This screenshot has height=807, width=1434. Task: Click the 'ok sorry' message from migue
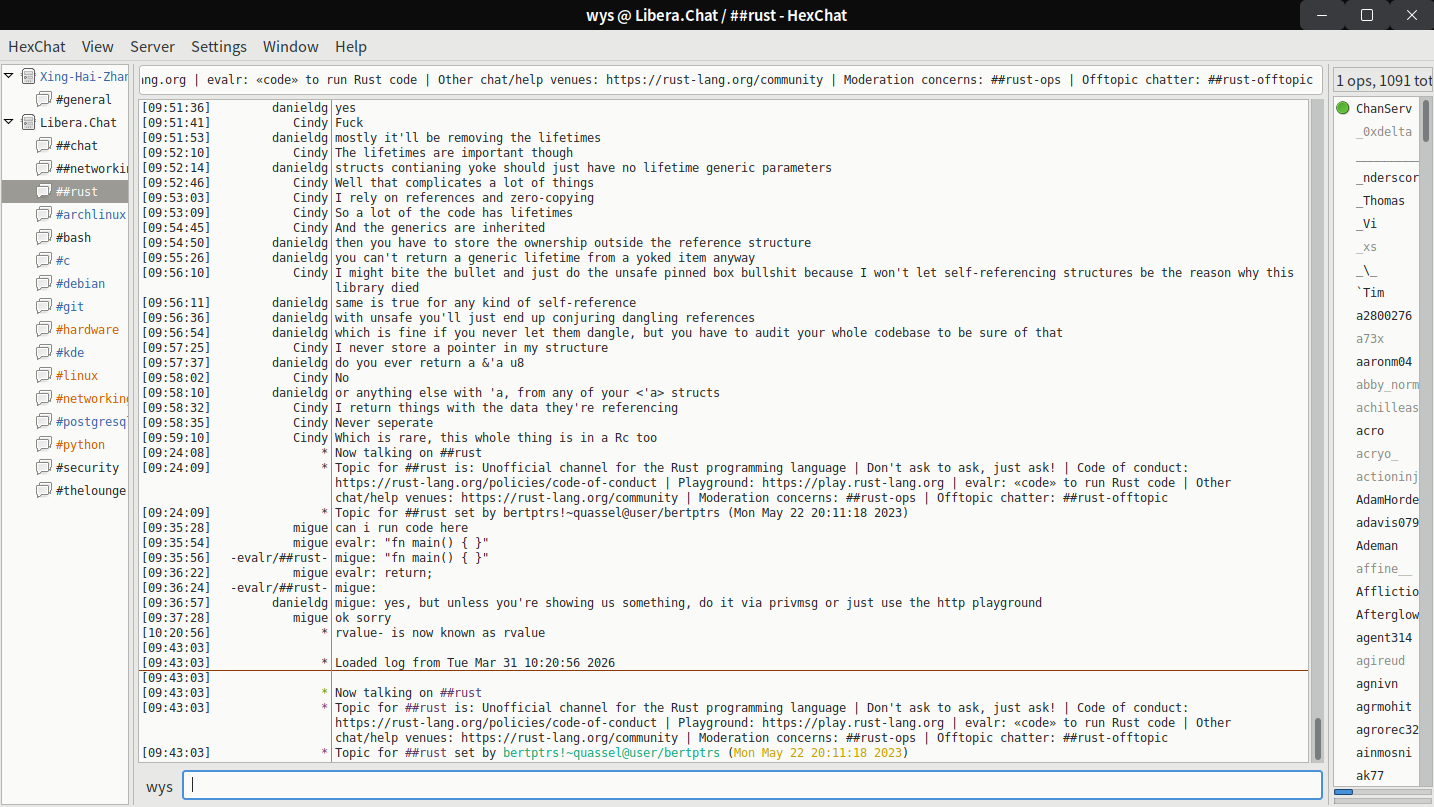pyautogui.click(x=364, y=618)
